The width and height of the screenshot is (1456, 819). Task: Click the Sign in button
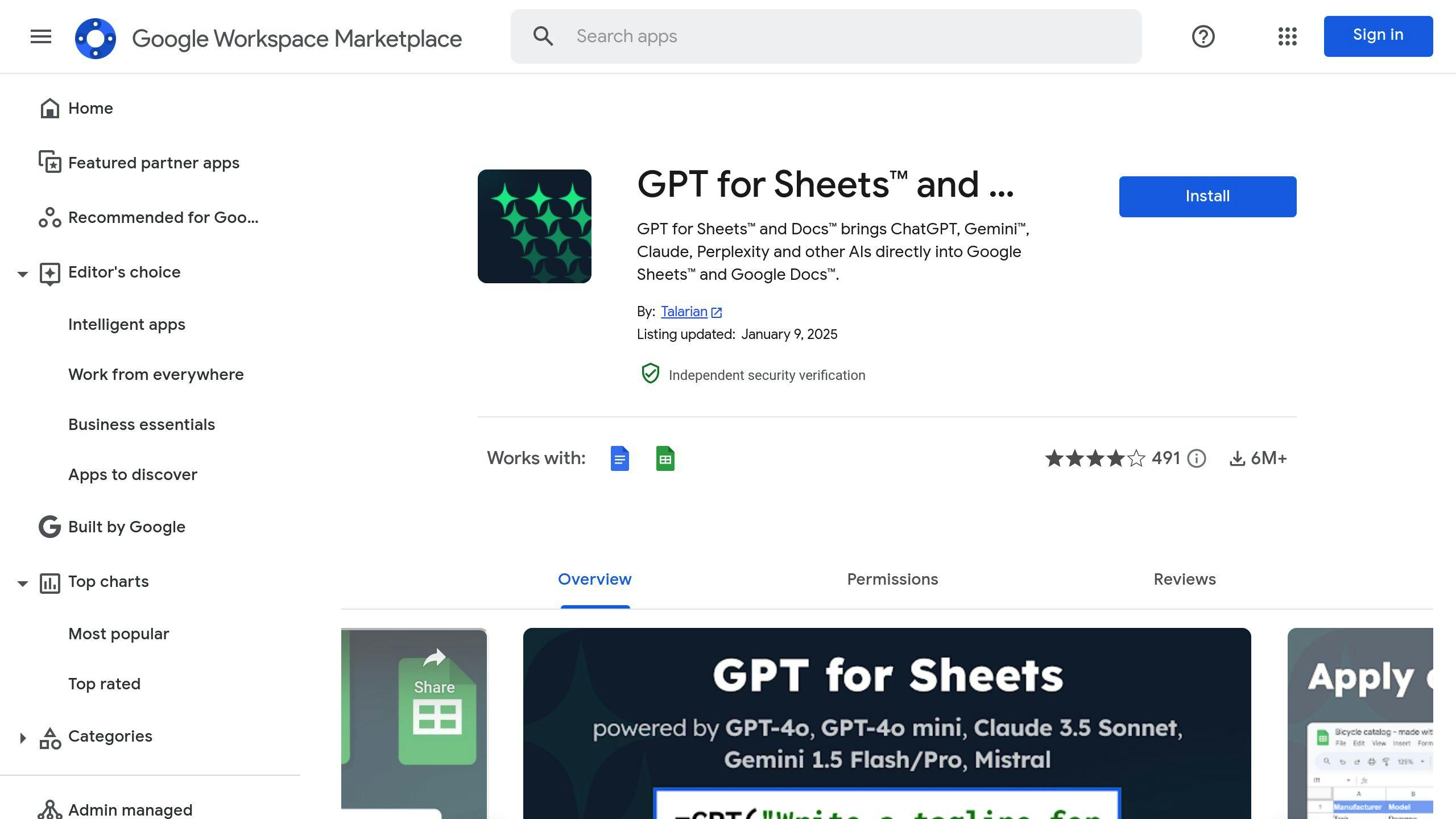click(1378, 36)
